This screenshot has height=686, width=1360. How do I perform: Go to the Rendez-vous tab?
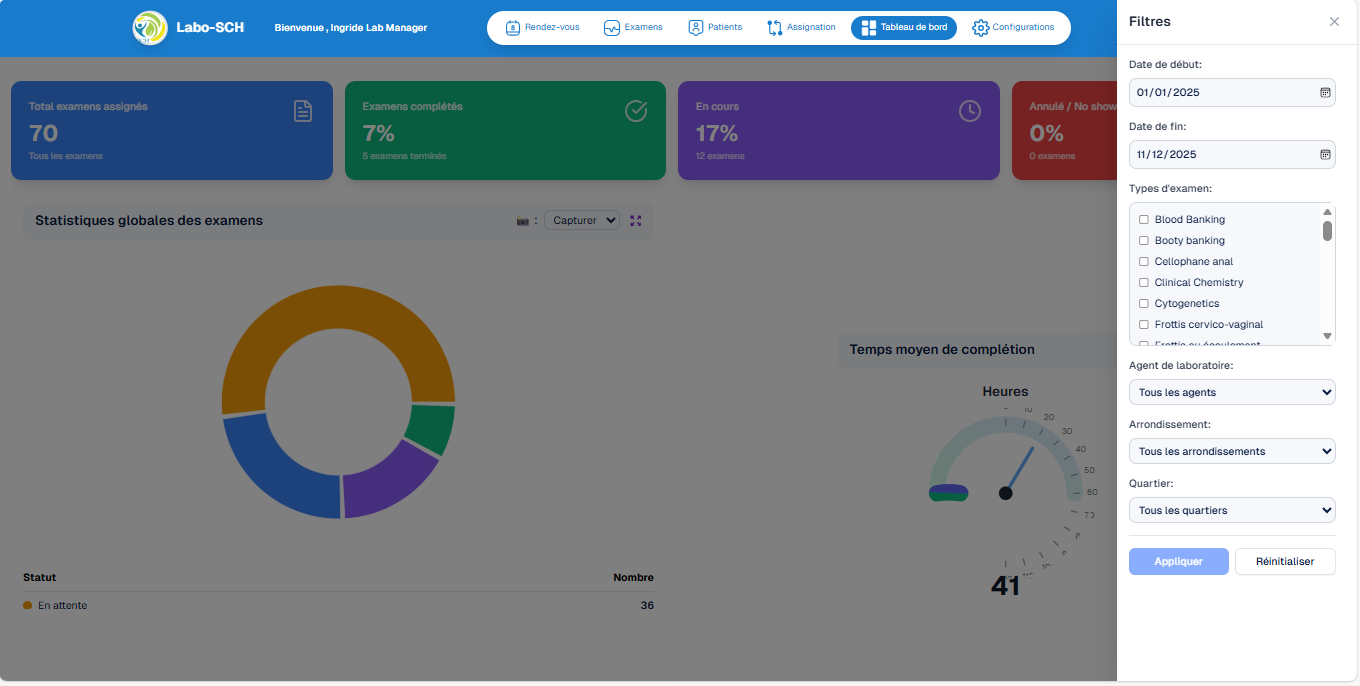click(x=542, y=28)
